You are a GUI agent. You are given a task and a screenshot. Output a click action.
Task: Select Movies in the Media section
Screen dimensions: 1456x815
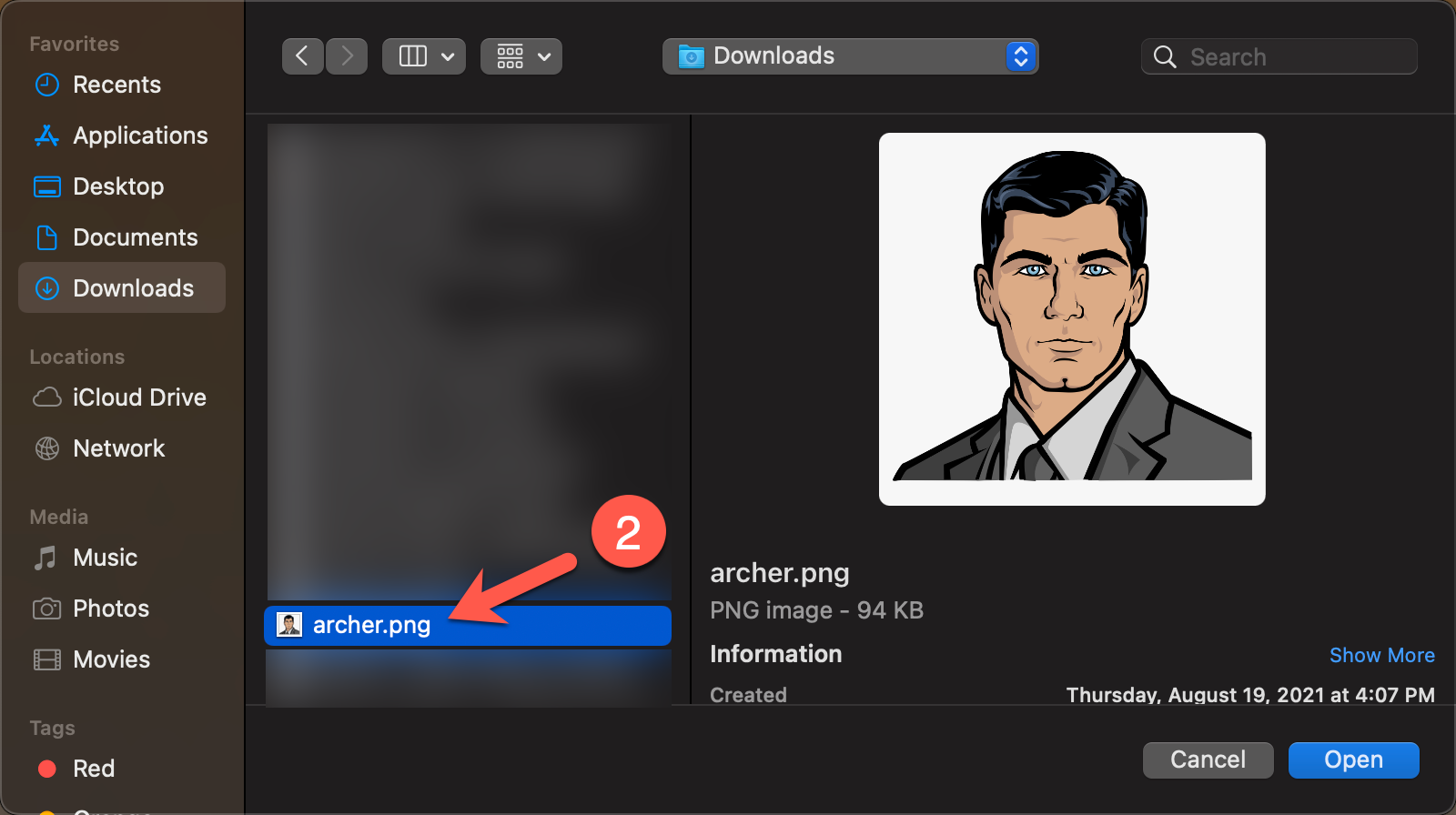111,659
